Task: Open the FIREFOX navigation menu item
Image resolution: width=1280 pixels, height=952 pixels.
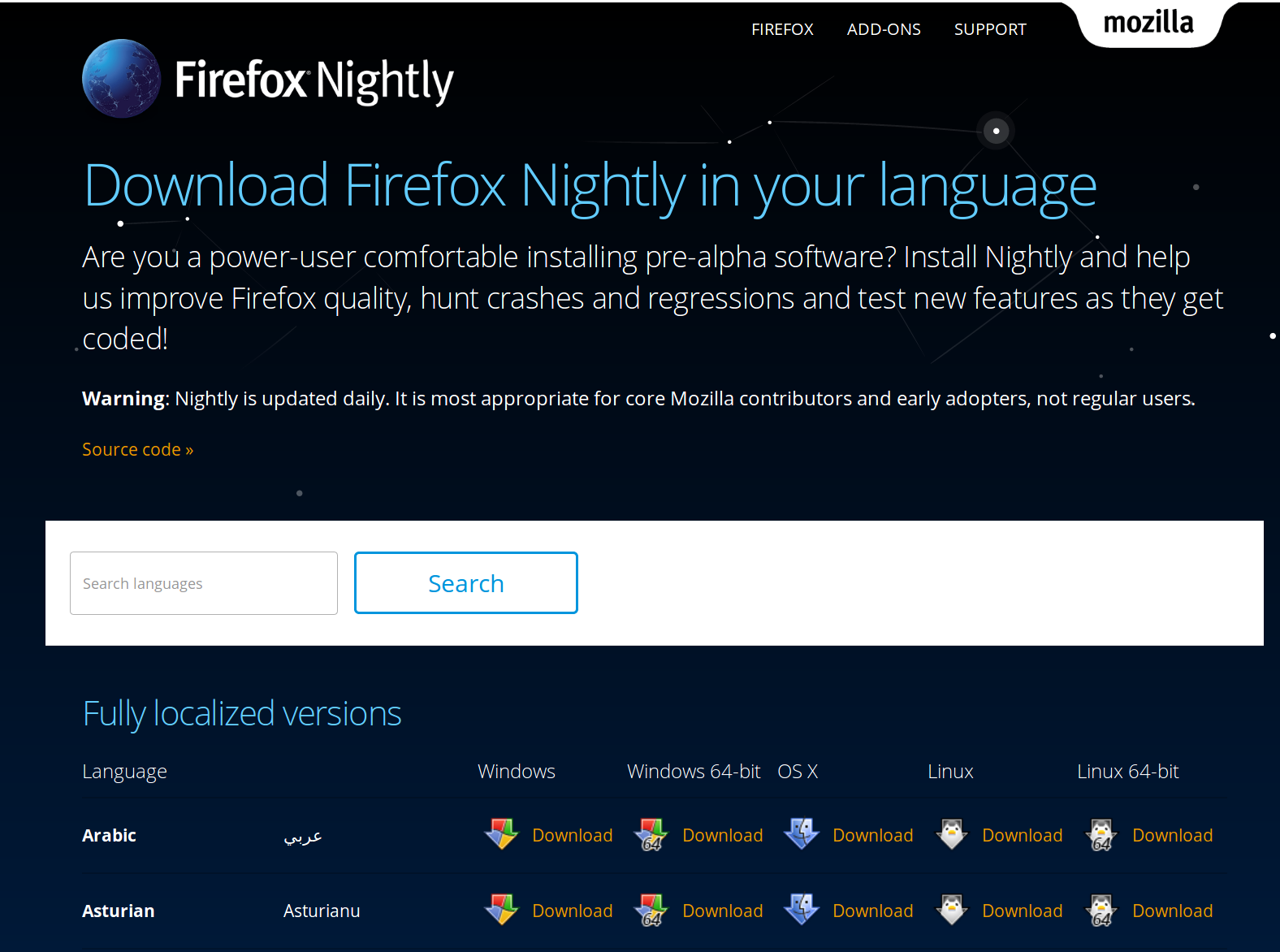Action: tap(782, 29)
